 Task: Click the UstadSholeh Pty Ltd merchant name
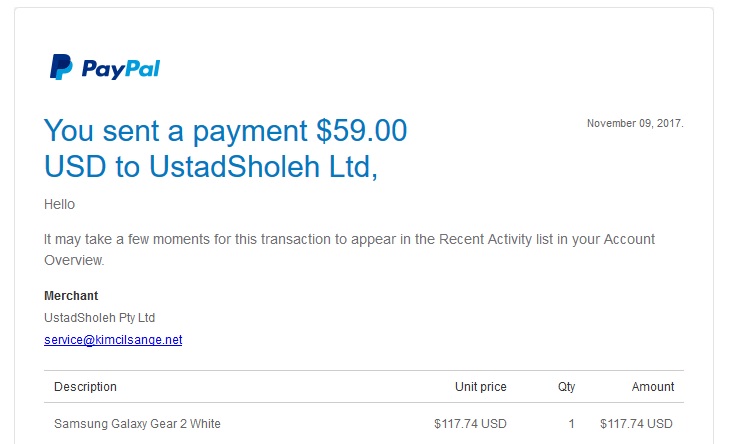tap(99, 318)
